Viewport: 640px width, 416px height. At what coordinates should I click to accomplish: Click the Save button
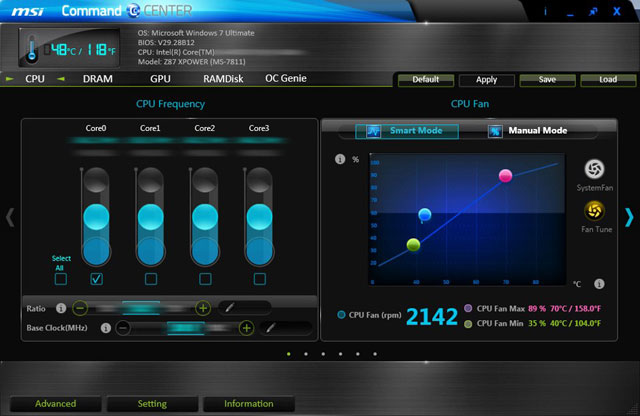547,80
